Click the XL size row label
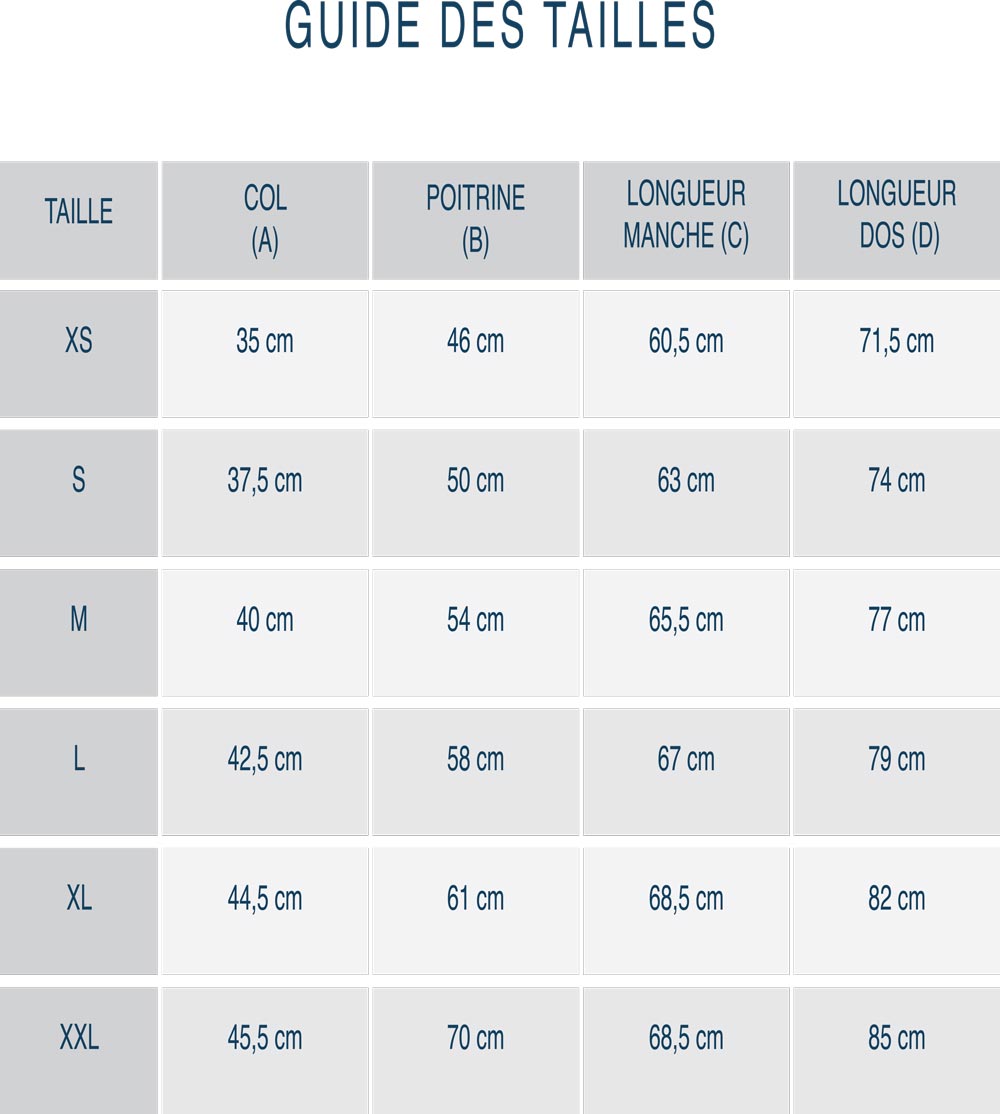This screenshot has width=1000, height=1114. (79, 898)
